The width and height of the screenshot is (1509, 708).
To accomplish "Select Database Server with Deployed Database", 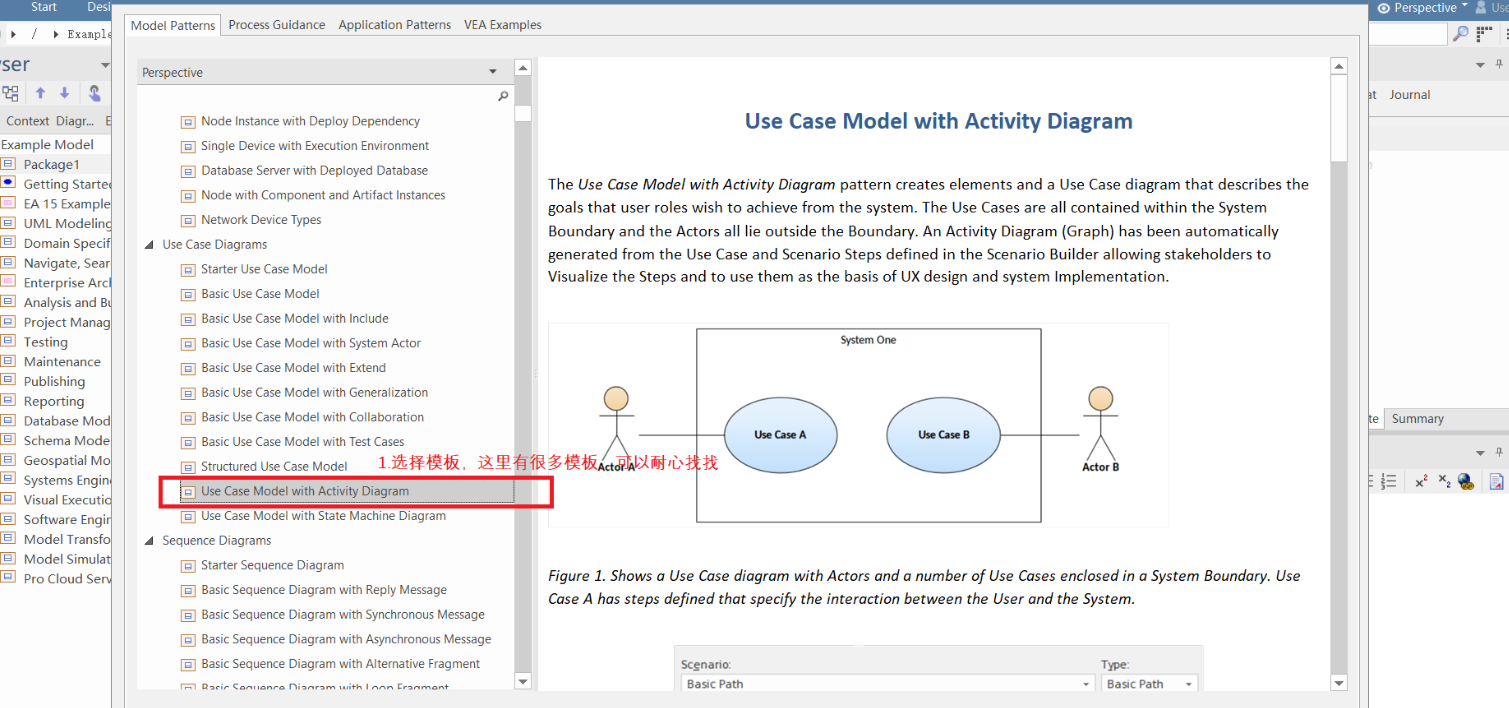I will click(x=314, y=171).
